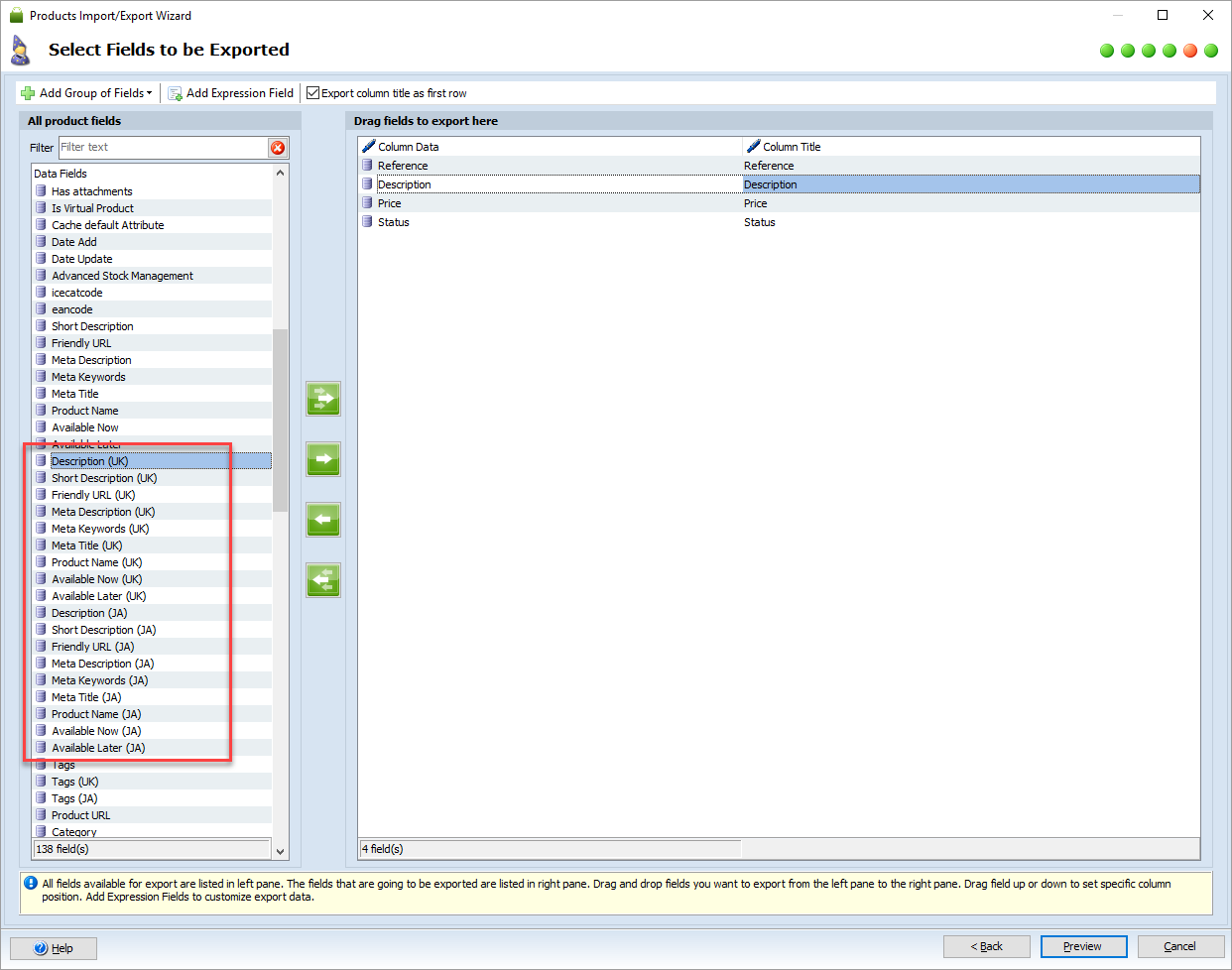This screenshot has width=1232, height=970.
Task: Select the Reference row in export list
Action: pos(780,165)
